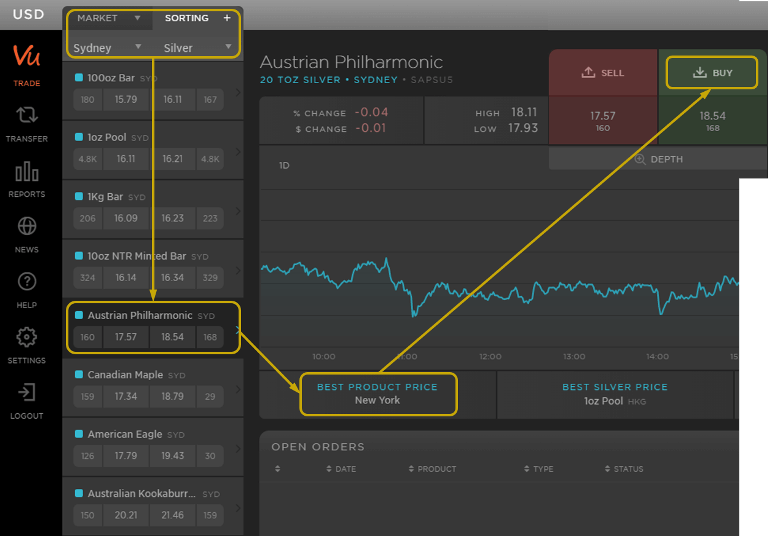
Task: Toggle the 1Kg Bar blue square marker
Action: tap(78, 196)
